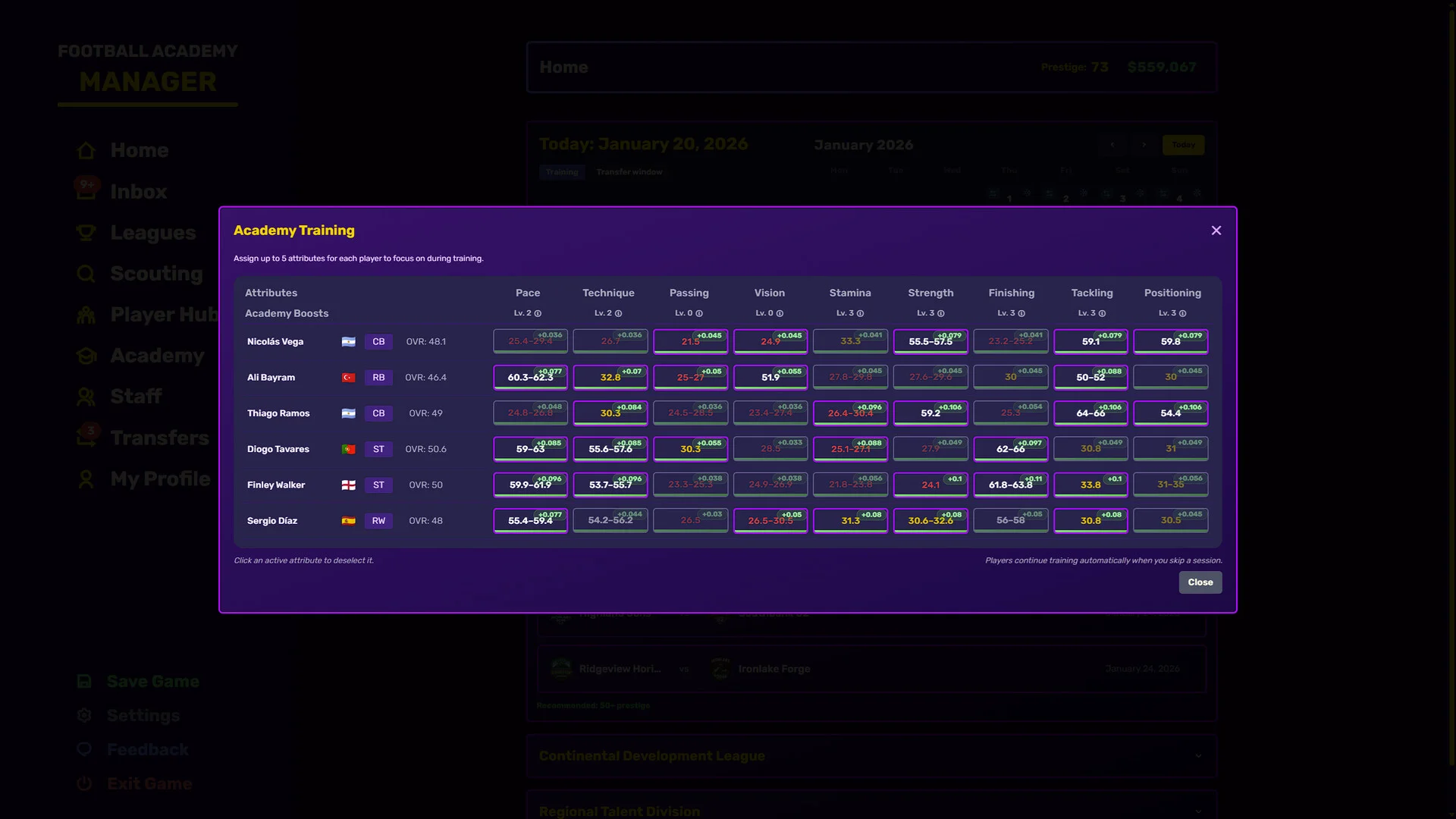Select the Scouting magnifier icon

(86, 274)
